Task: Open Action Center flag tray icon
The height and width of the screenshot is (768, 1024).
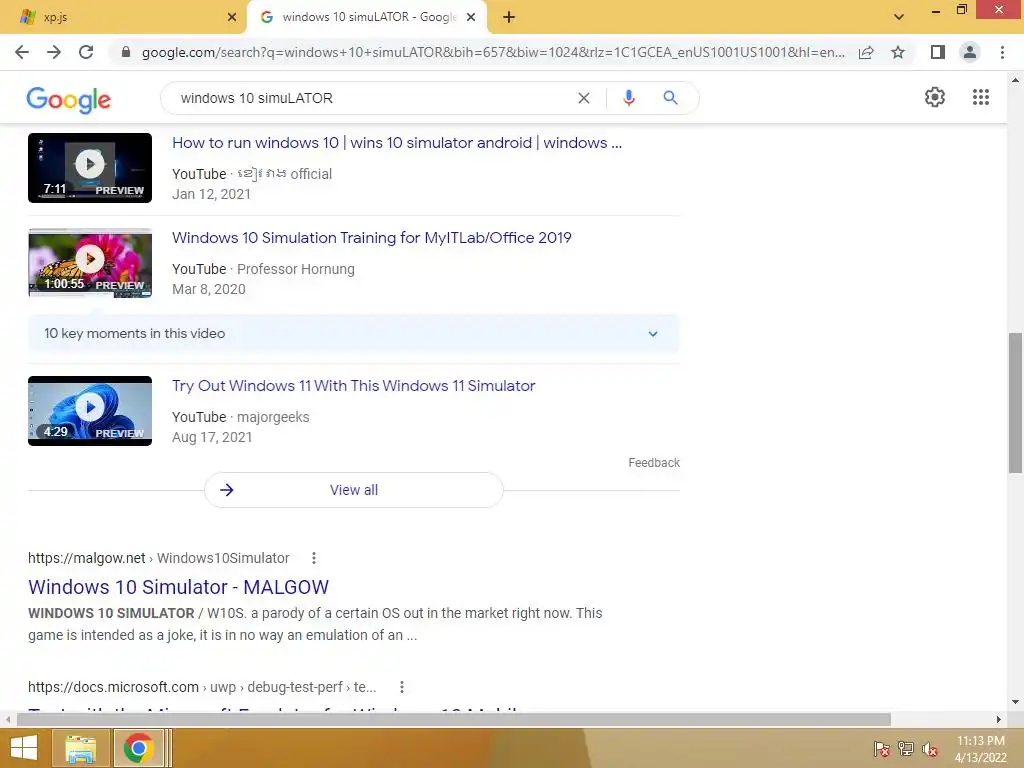Action: 881,749
